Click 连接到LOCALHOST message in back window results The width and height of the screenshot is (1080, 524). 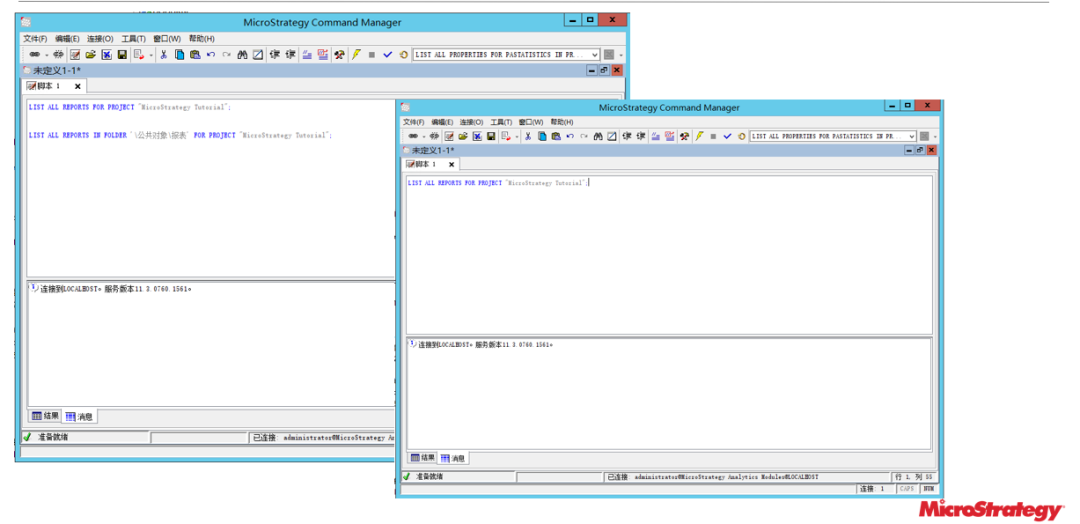pyautogui.click(x=116, y=289)
